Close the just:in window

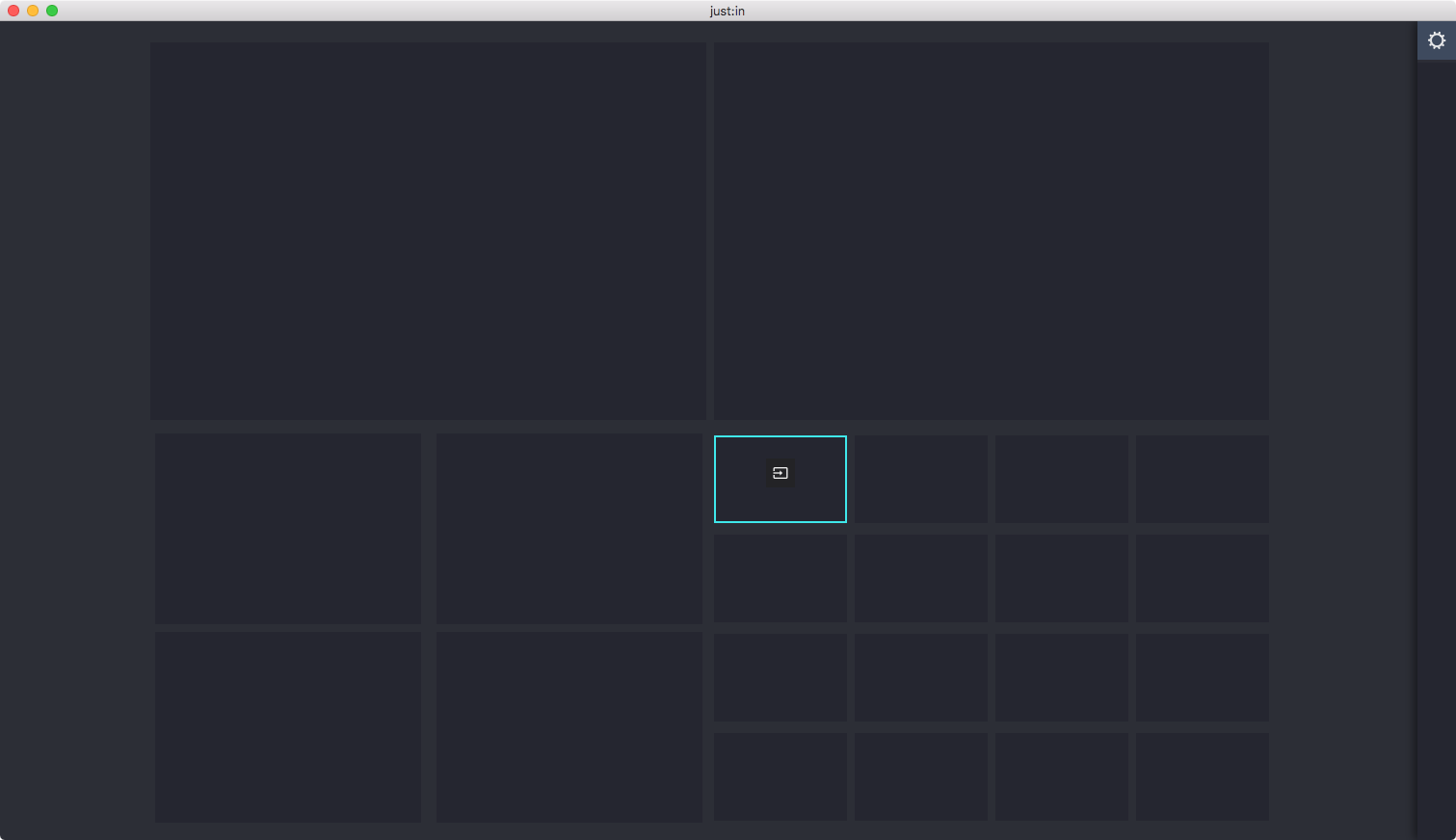pos(13,11)
